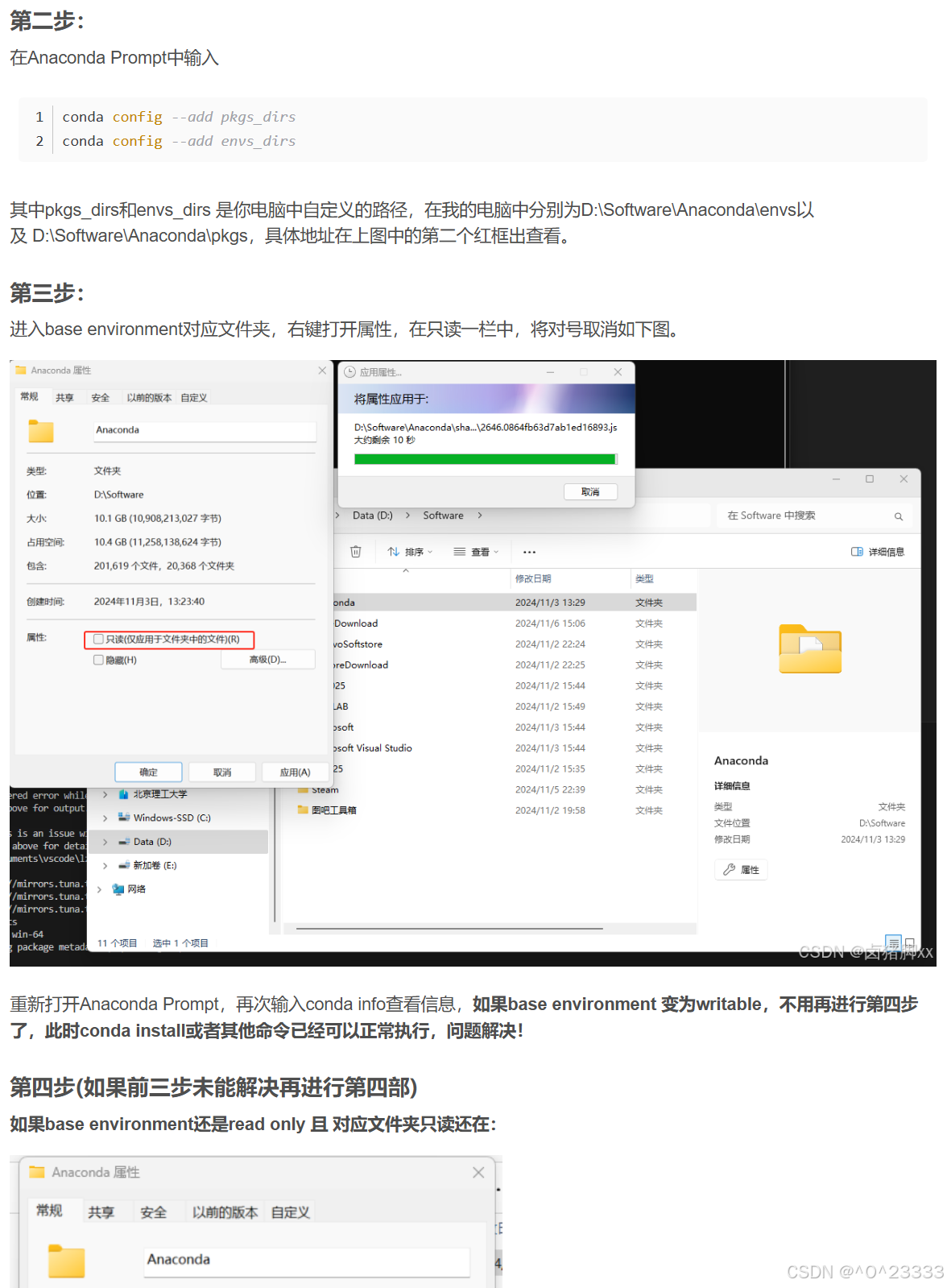This screenshot has width=947, height=1288.
Task: Click the Software breadcrumb segment
Action: pyautogui.click(x=443, y=516)
